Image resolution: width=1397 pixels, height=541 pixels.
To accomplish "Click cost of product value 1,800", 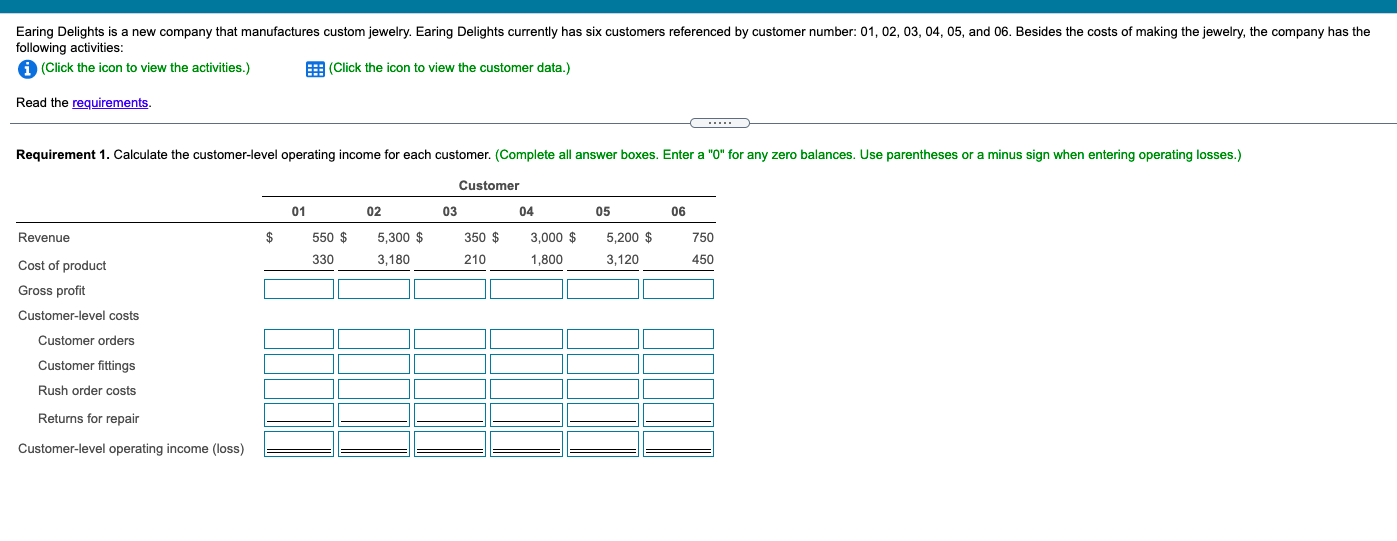I will click(x=546, y=260).
